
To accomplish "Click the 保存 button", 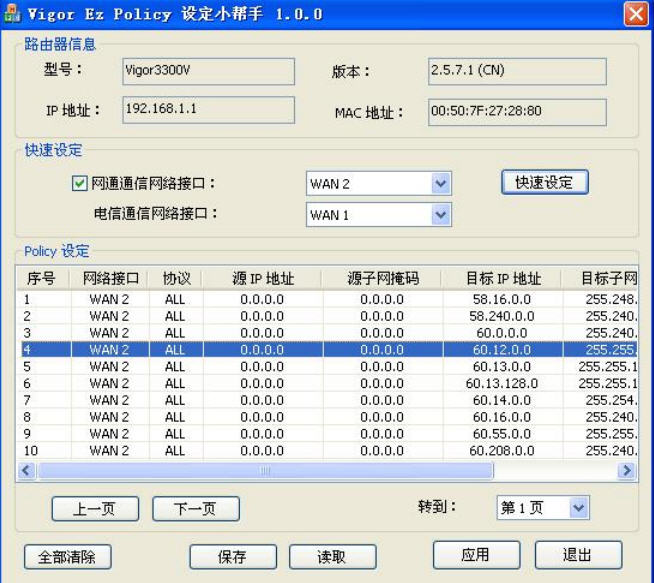I will pyautogui.click(x=233, y=557).
